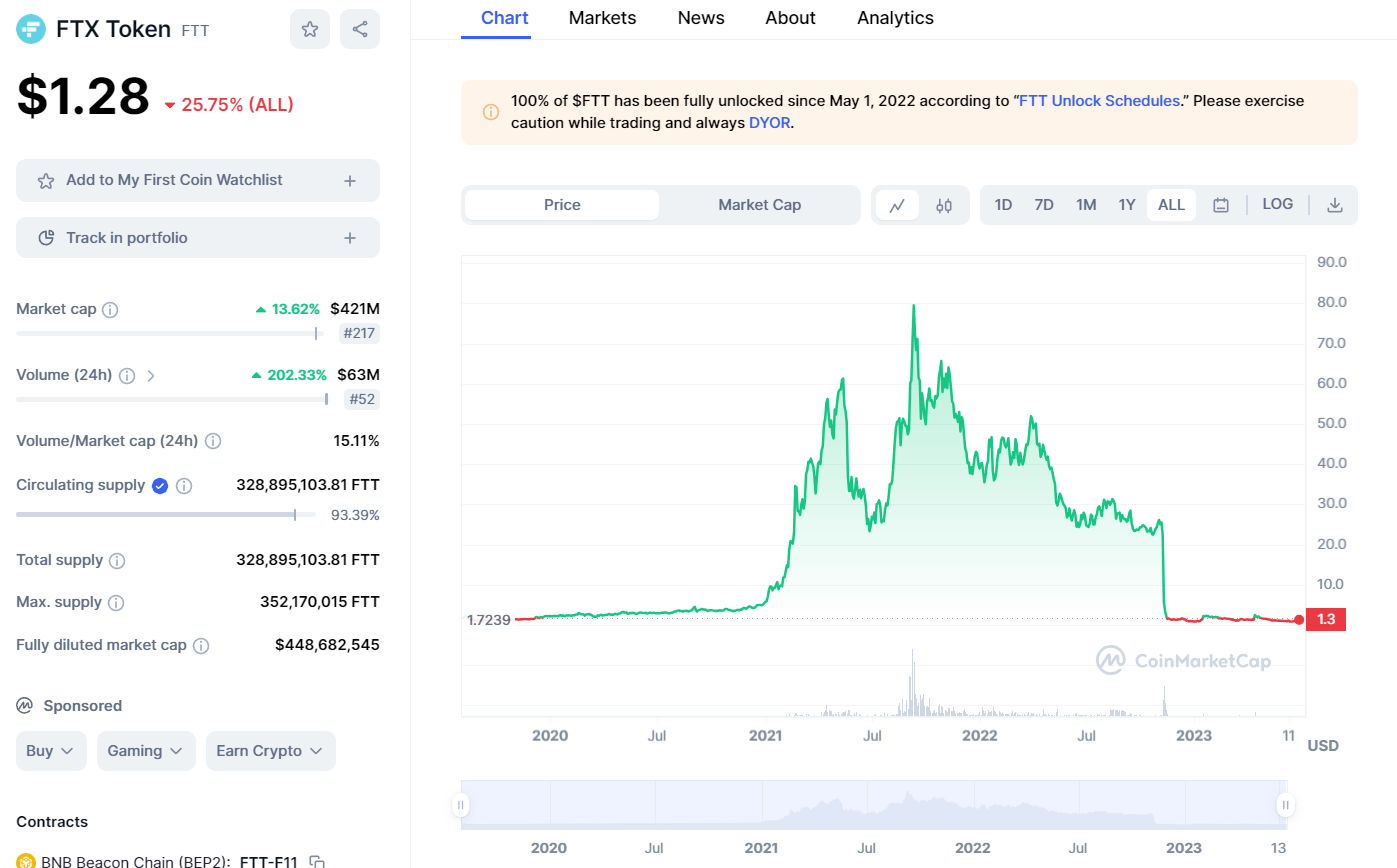Toggle LOG scale on chart
1397x868 pixels.
[1277, 204]
